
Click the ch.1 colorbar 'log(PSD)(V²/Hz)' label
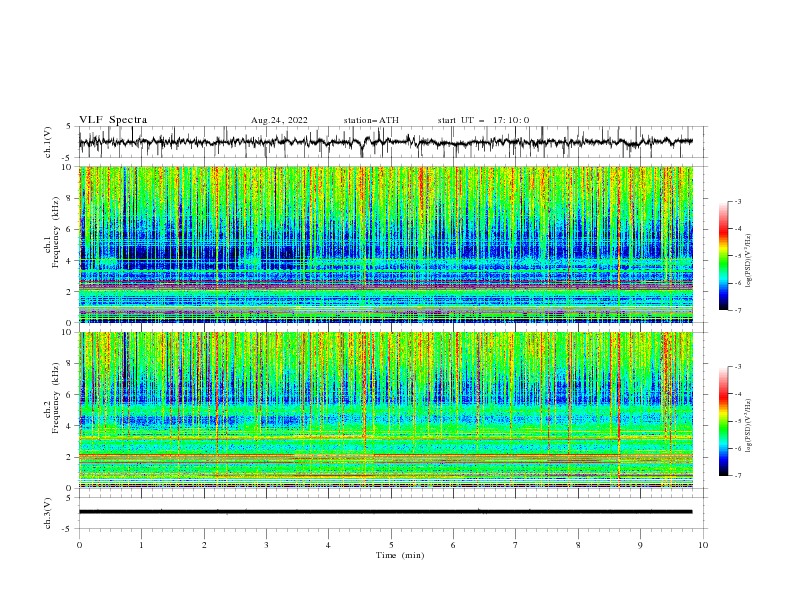(748, 261)
